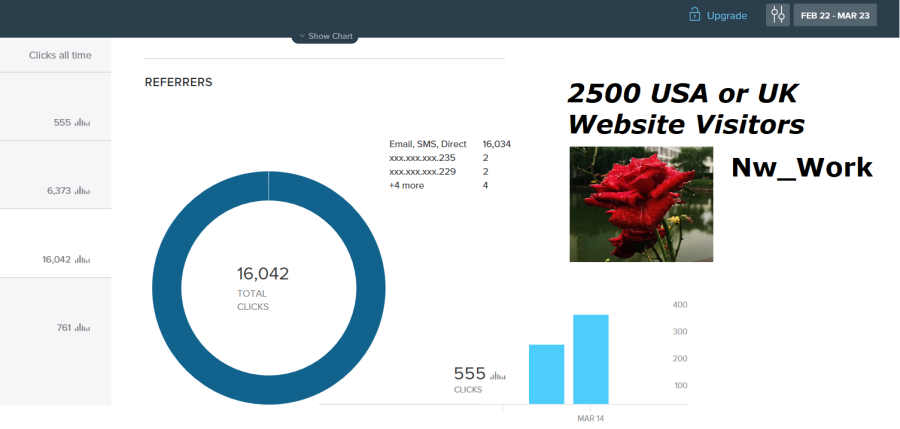Expand the Show Chart toggle

(x=325, y=36)
